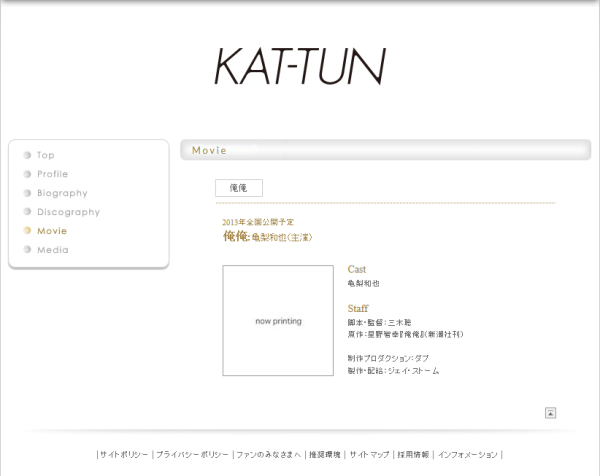This screenshot has height=476, width=600.
Task: Open the サイトマップ footer link
Action: point(369,455)
